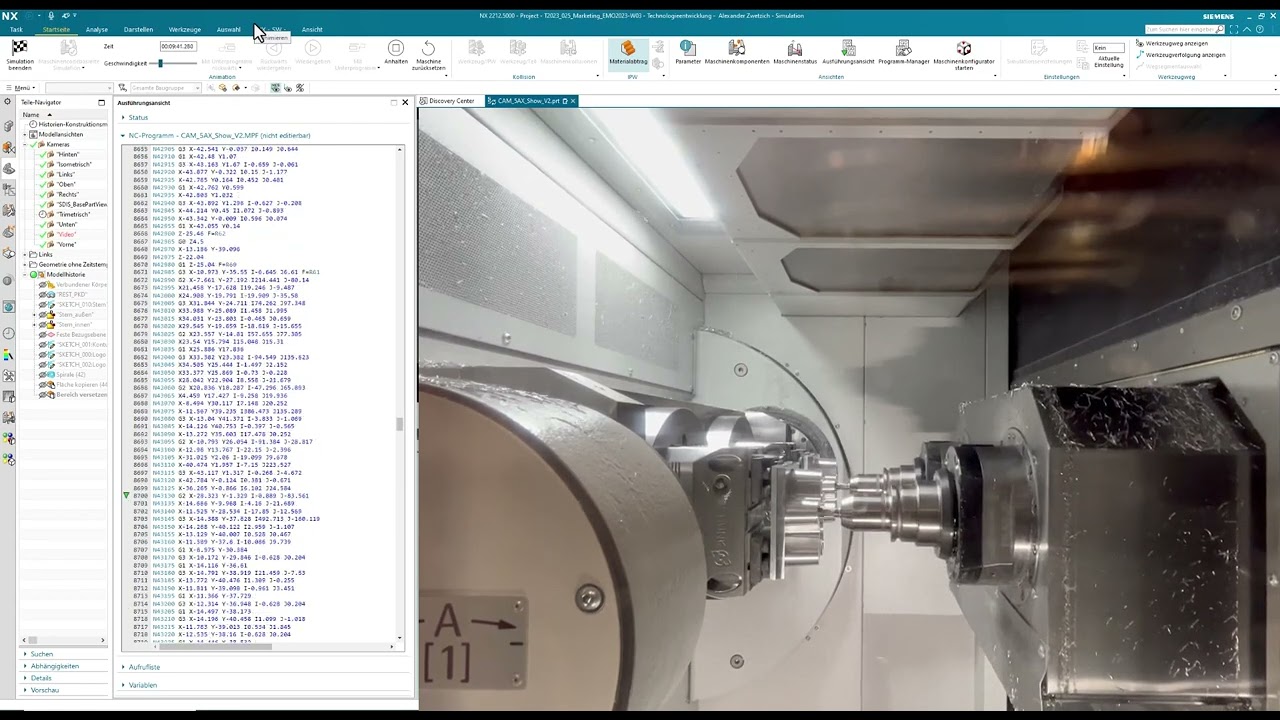Open Maschinenkomponenten view icon

tap(737, 48)
